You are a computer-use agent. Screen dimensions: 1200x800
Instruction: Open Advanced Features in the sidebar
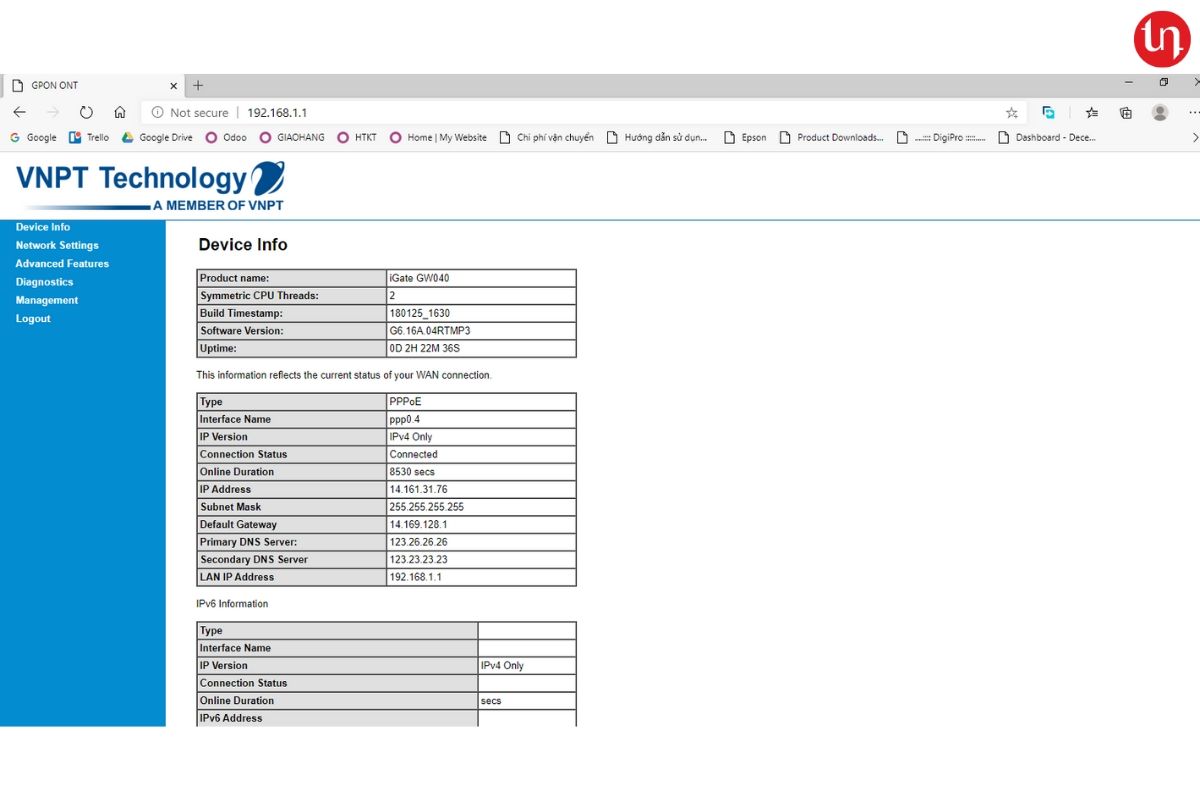click(x=62, y=264)
